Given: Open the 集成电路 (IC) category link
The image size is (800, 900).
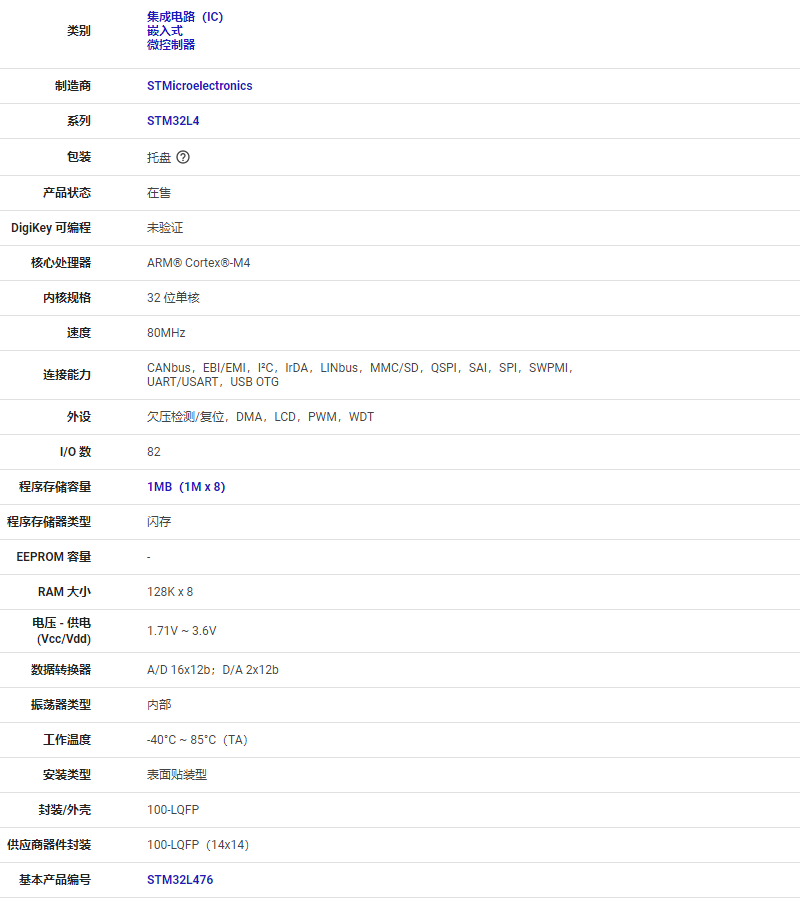Looking at the screenshot, I should (x=185, y=17).
